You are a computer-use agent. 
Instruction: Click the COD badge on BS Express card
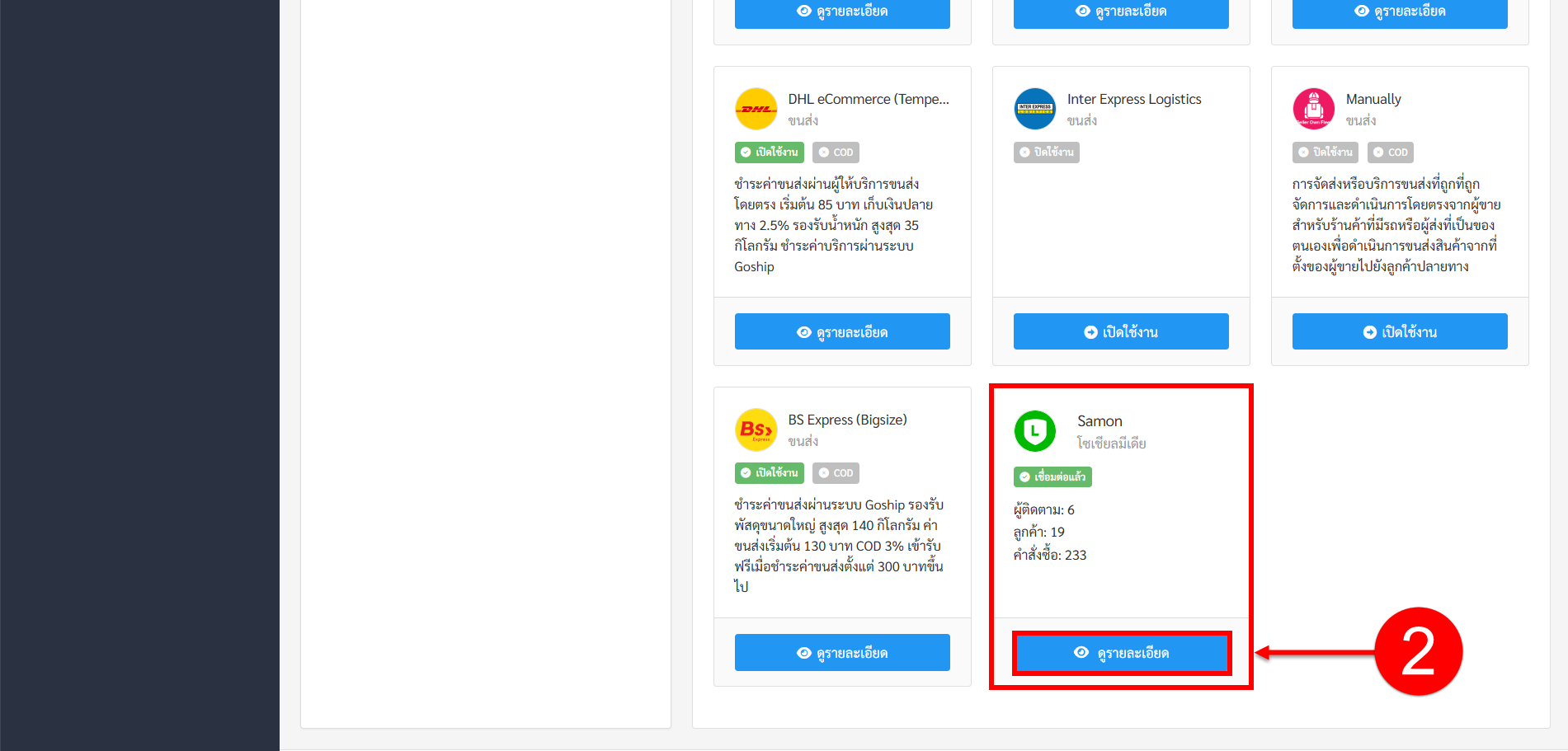point(836,473)
